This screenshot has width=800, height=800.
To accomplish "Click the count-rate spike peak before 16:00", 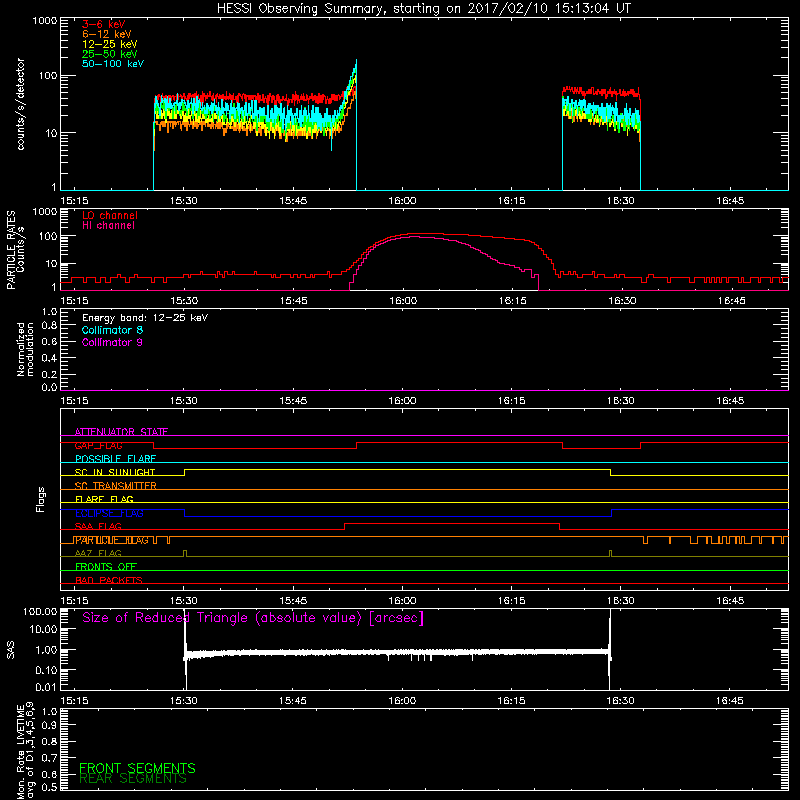I will coord(356,61).
